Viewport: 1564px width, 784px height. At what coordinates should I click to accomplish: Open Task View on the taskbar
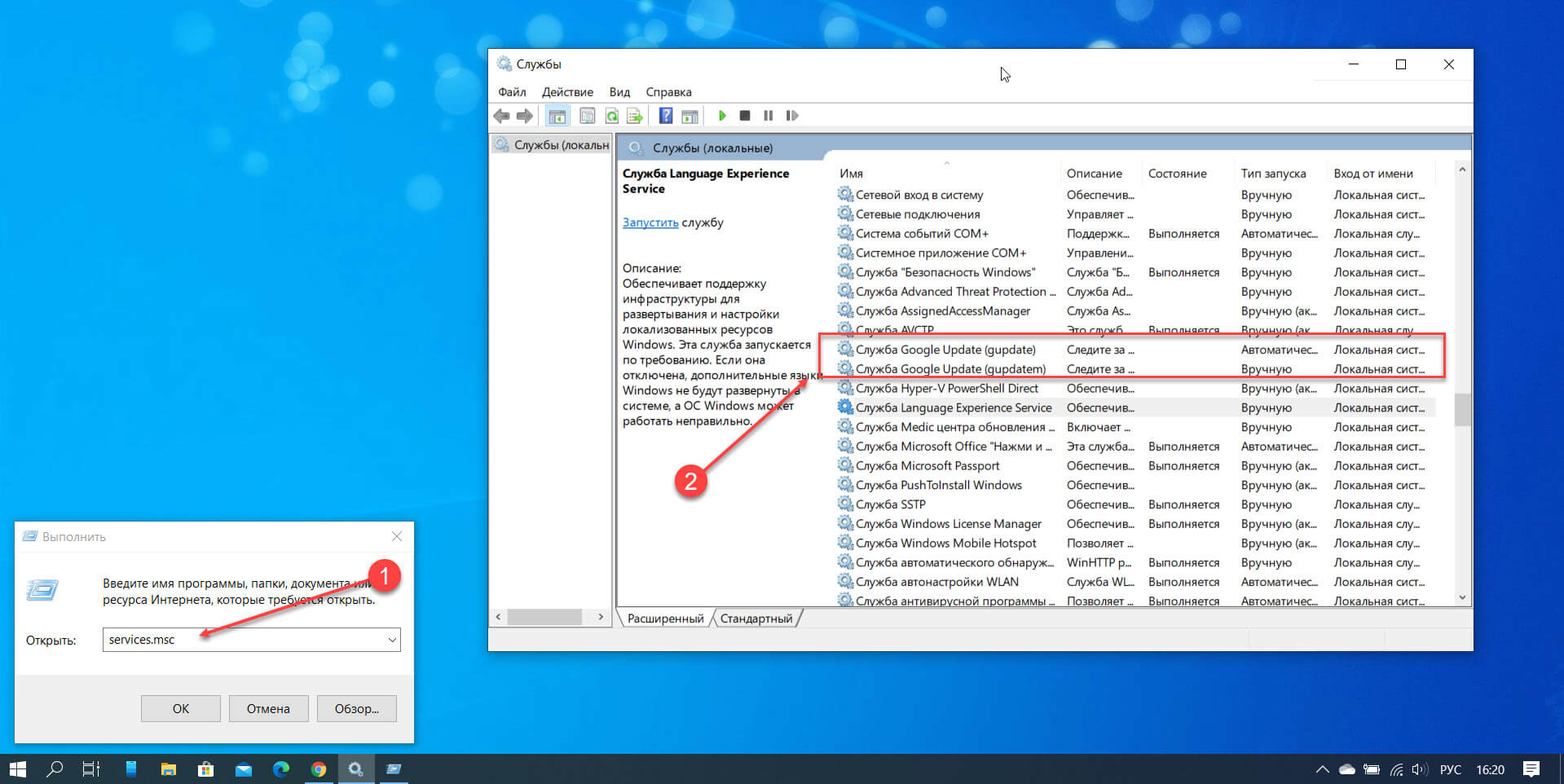pyautogui.click(x=91, y=769)
